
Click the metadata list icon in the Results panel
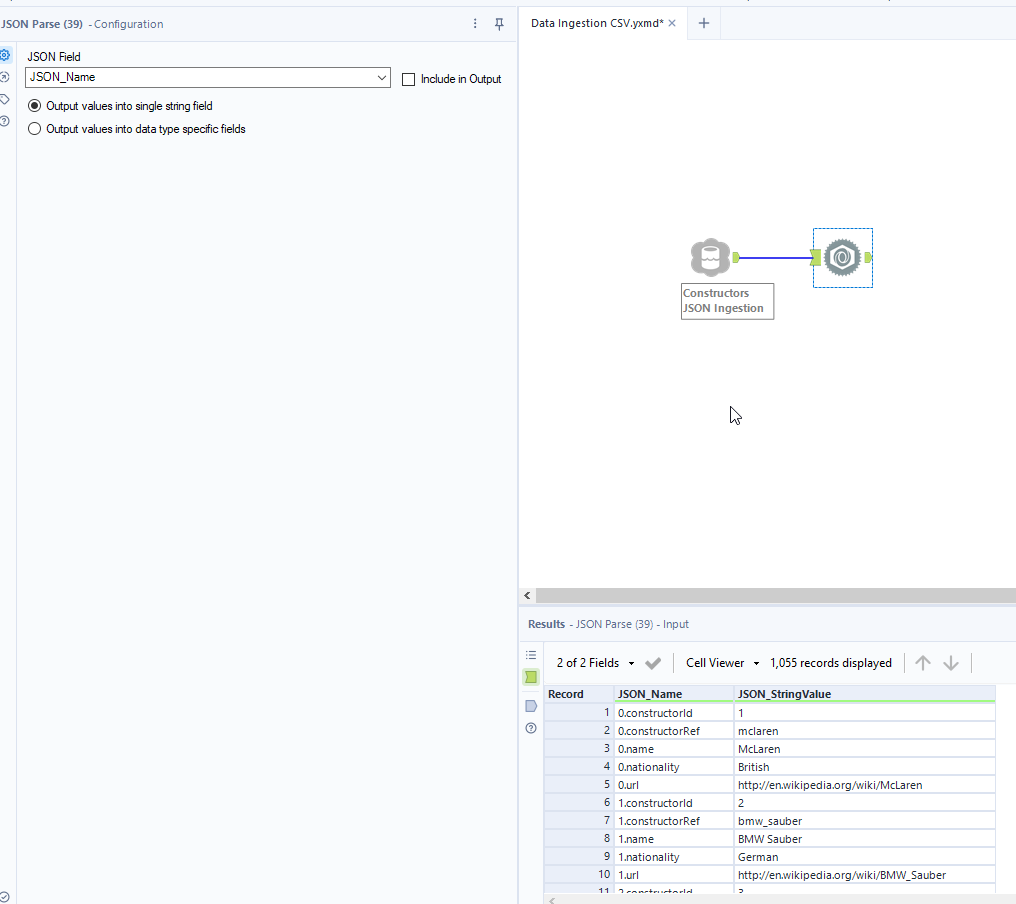(x=531, y=653)
